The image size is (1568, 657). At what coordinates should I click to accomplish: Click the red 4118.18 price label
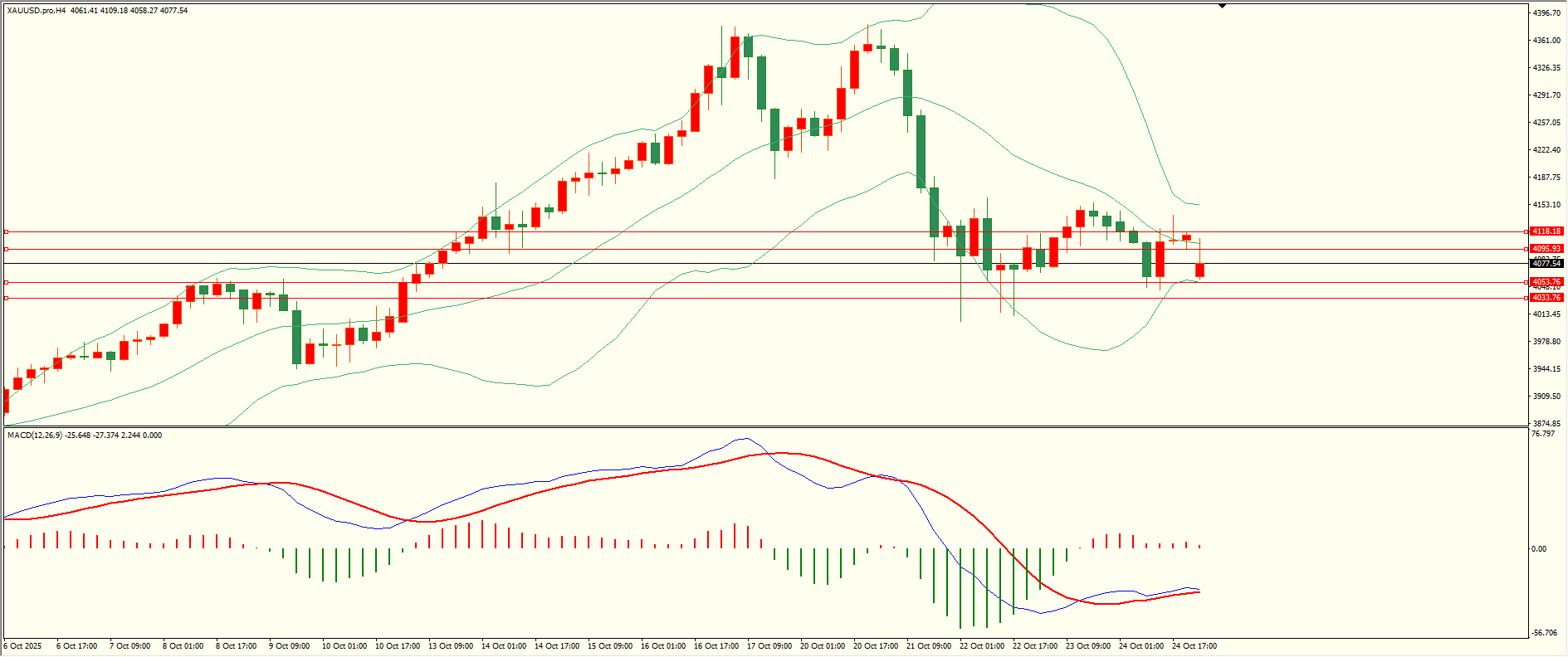[x=1546, y=231]
